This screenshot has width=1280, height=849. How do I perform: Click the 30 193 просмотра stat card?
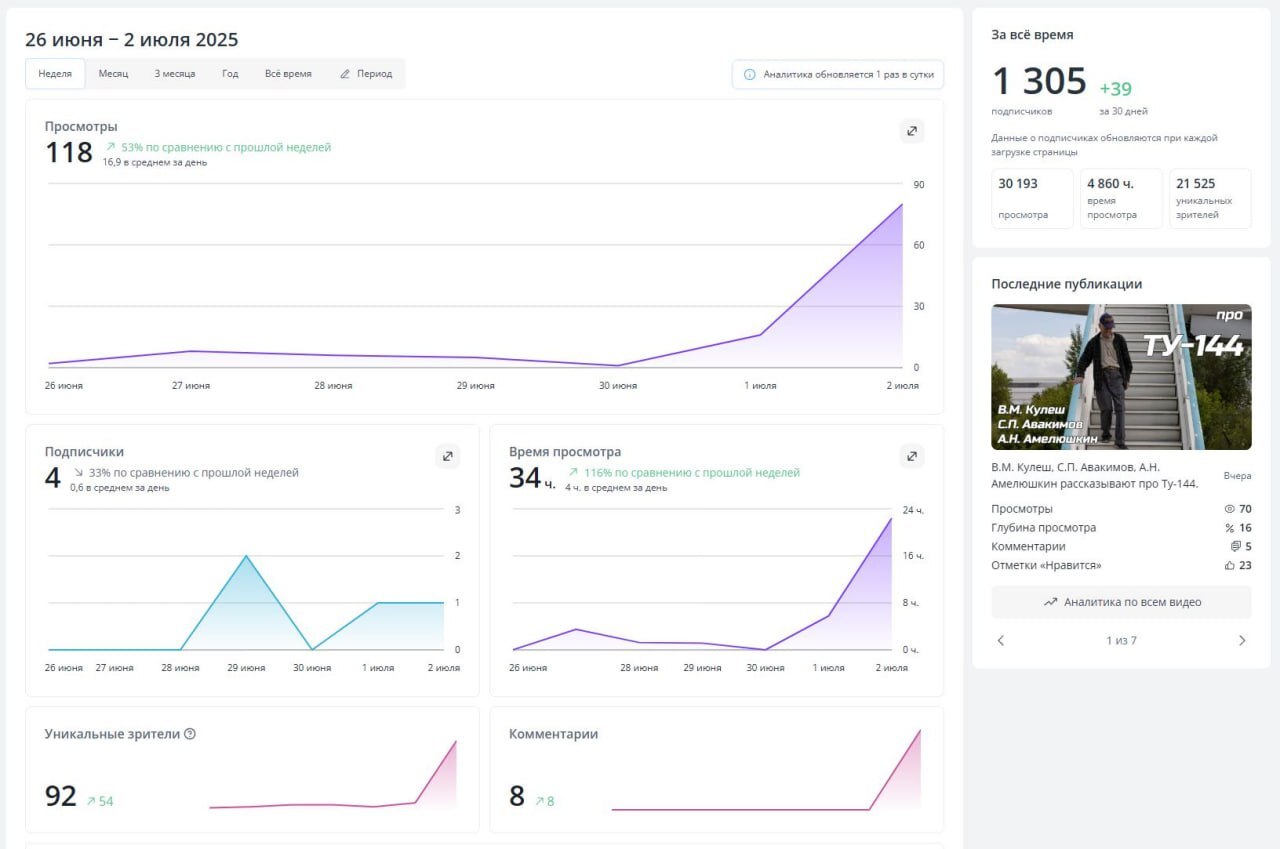click(1032, 198)
